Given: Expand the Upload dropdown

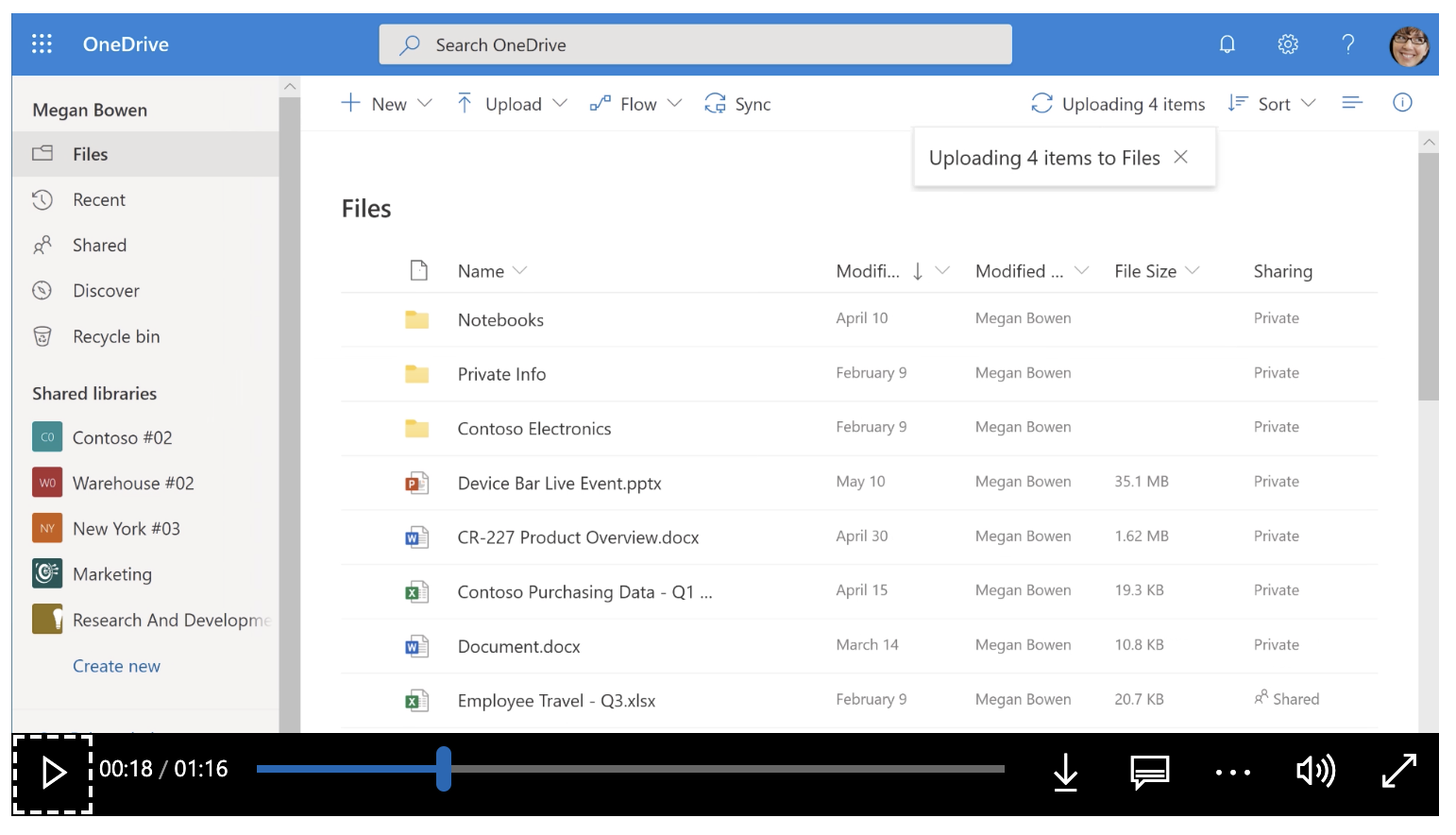Looking at the screenshot, I should tap(560, 103).
